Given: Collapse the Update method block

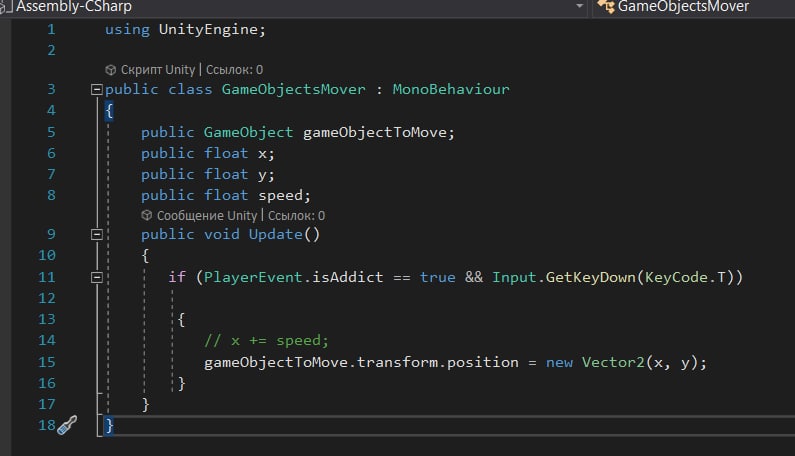Looking at the screenshot, I should (96, 234).
